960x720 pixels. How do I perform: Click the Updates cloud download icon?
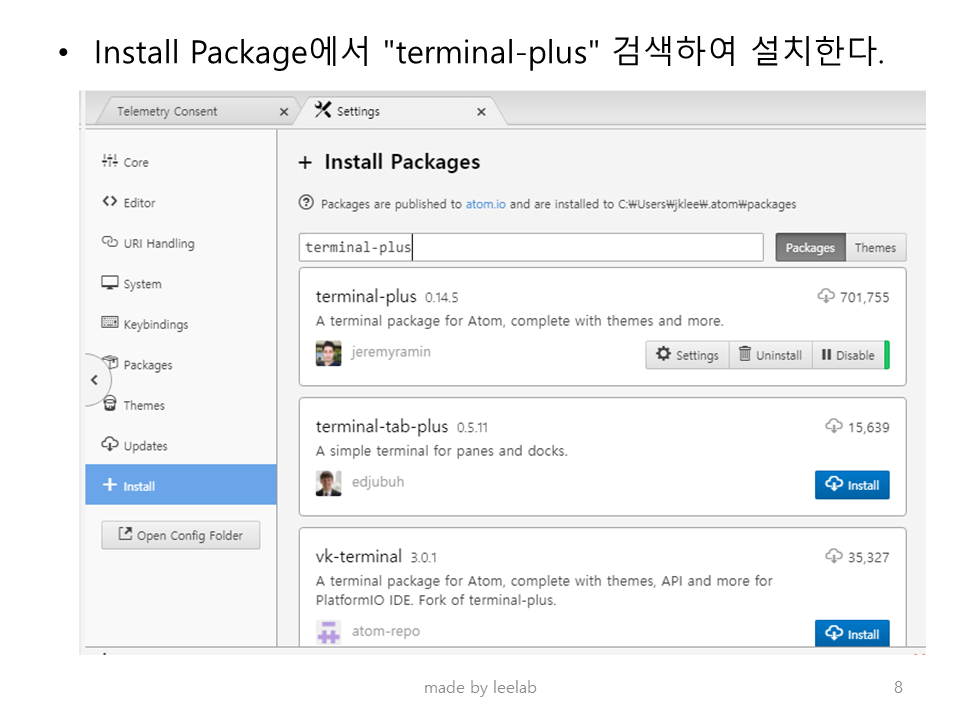click(x=110, y=444)
